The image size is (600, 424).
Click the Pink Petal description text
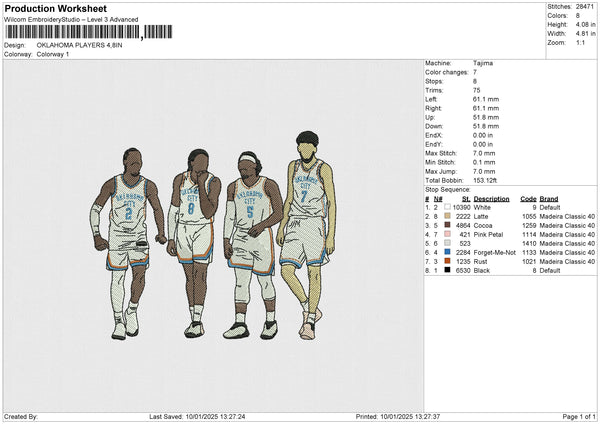[x=488, y=235]
